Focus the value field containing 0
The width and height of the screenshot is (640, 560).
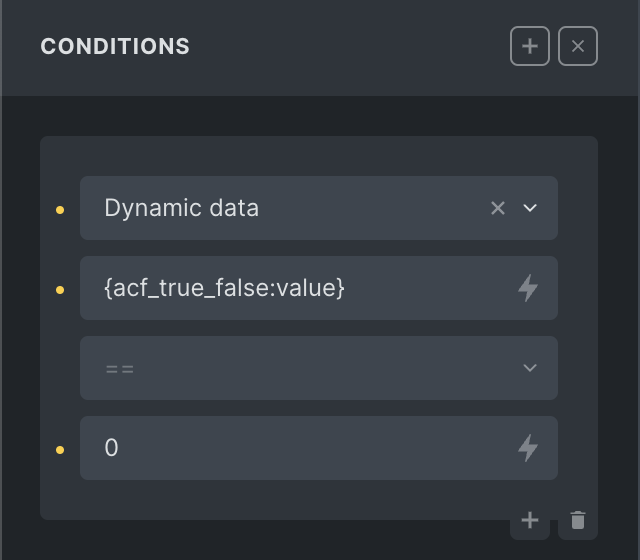pos(300,448)
